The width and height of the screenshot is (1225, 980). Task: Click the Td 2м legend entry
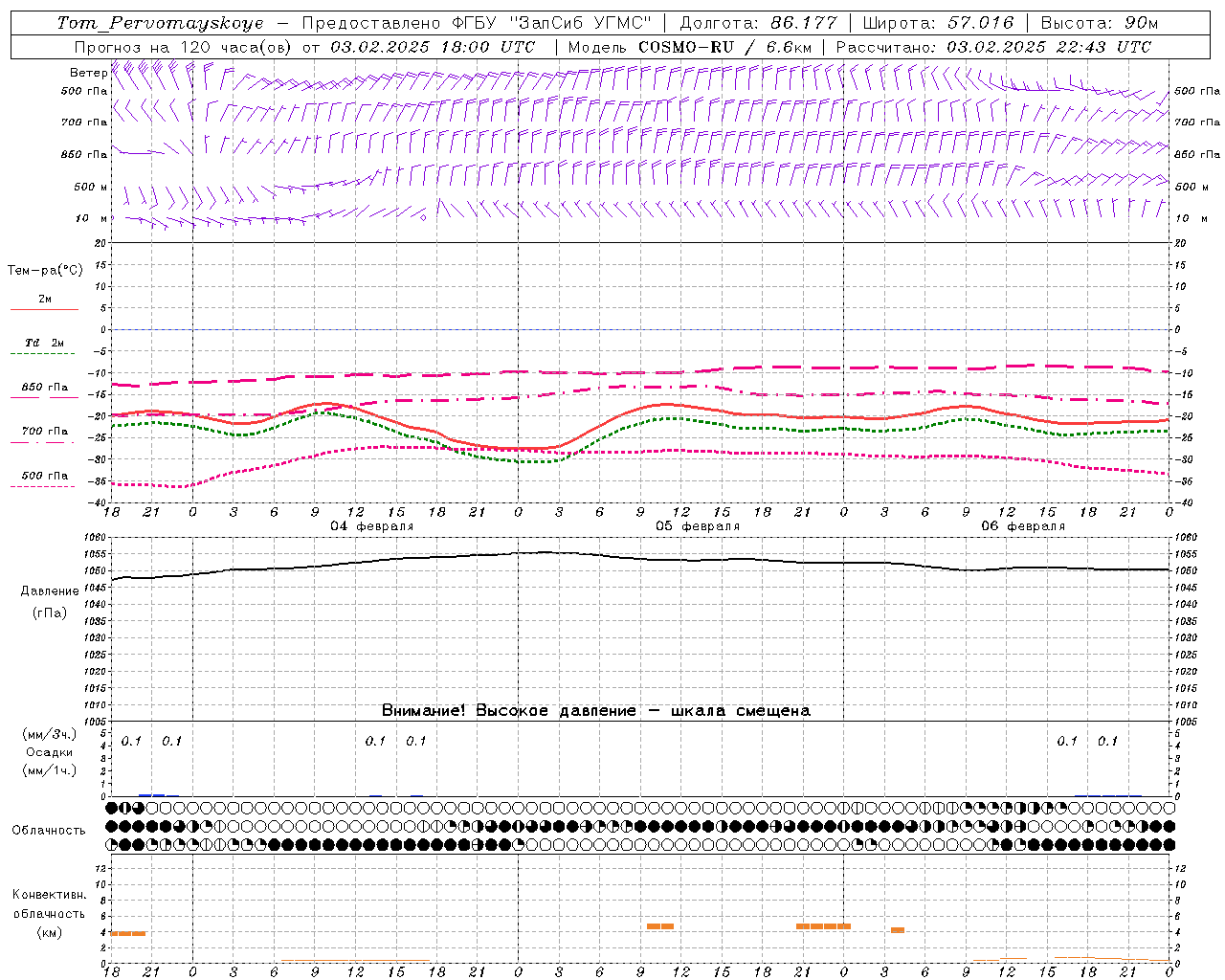[44, 343]
